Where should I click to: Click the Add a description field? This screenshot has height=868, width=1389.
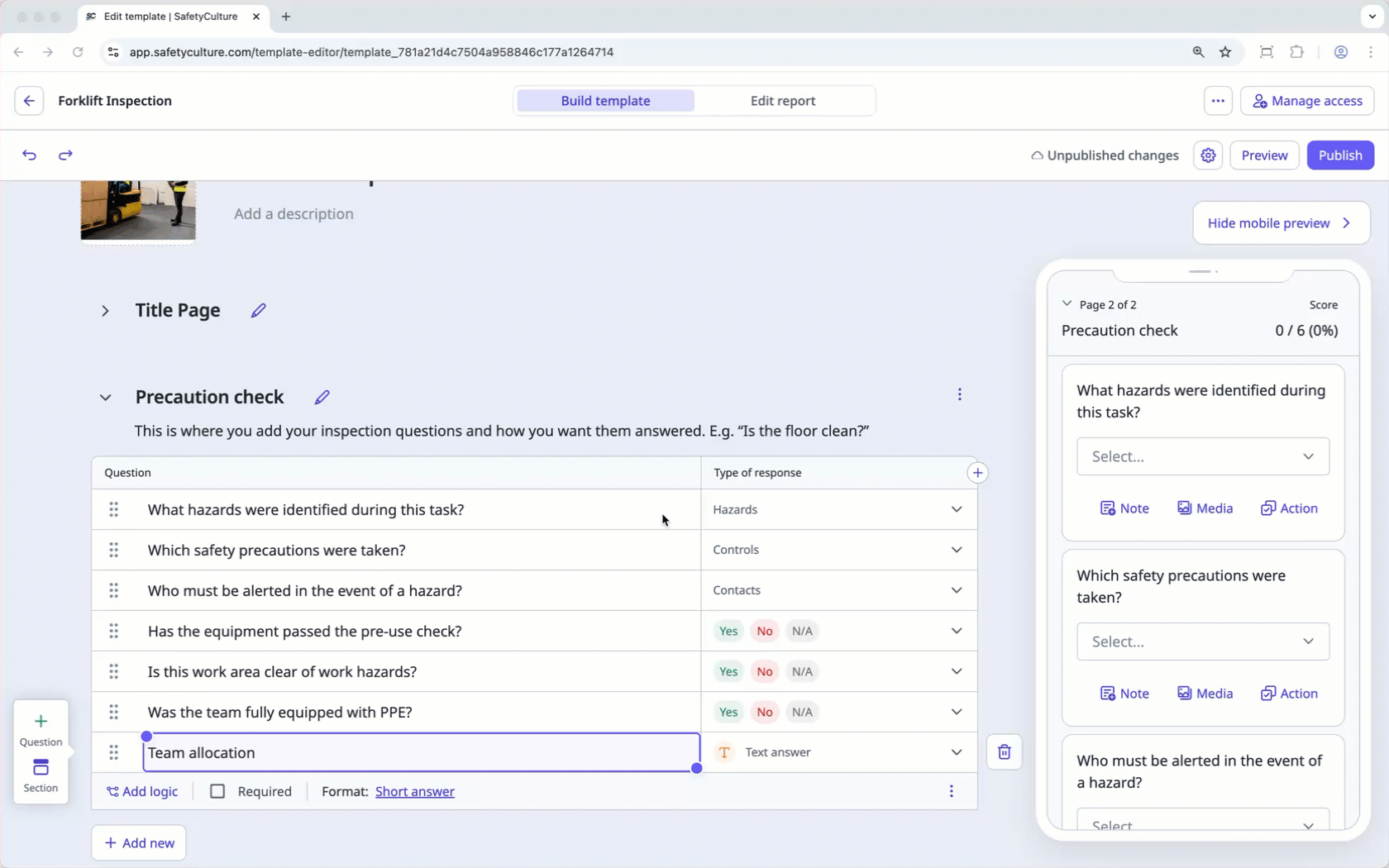pyautogui.click(x=294, y=214)
